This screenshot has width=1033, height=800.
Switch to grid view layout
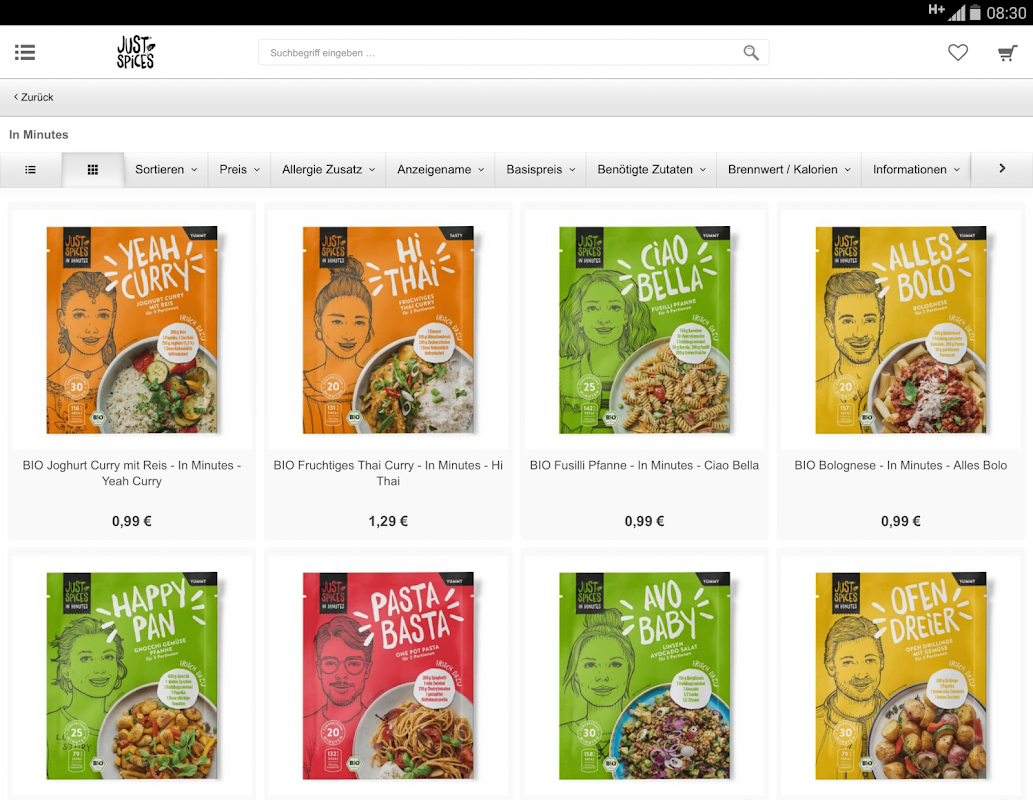(93, 169)
